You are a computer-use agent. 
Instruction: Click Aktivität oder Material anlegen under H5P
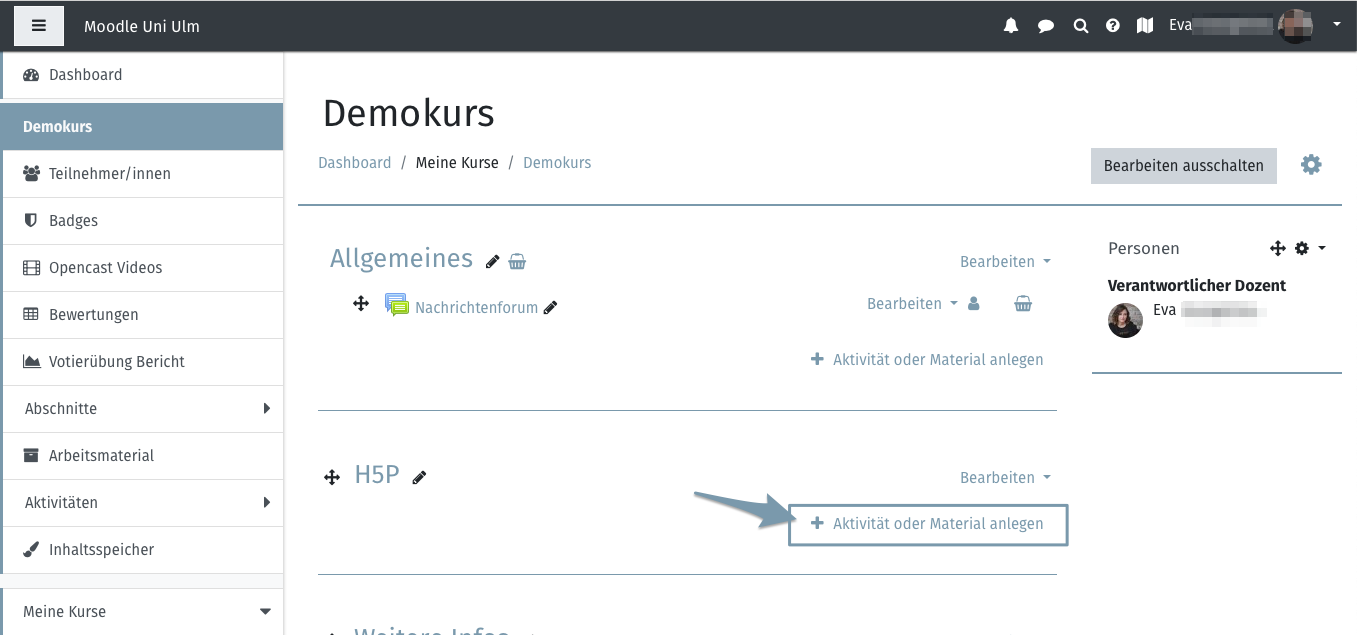pos(928,524)
